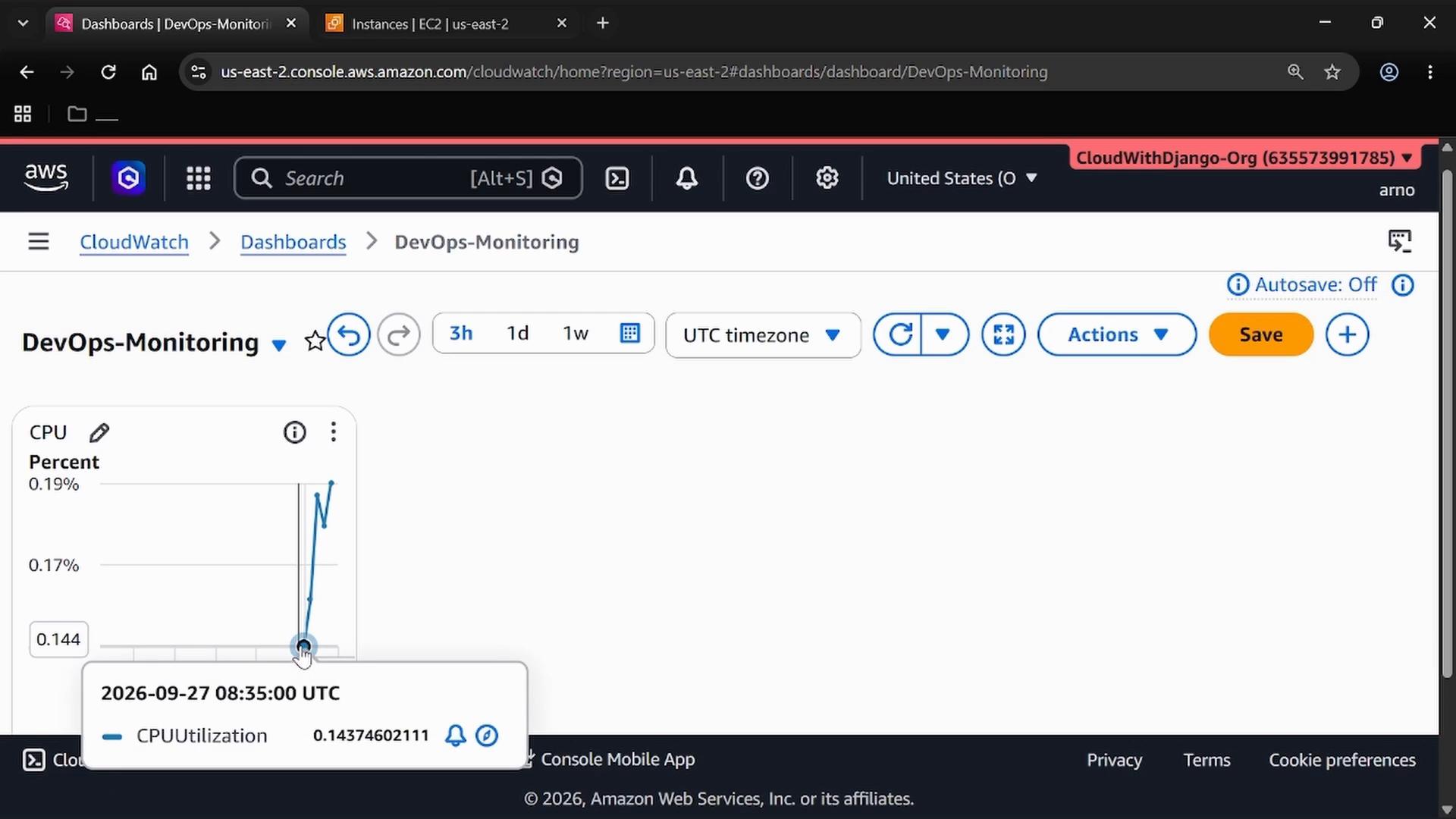Save the dashboard

1261,334
